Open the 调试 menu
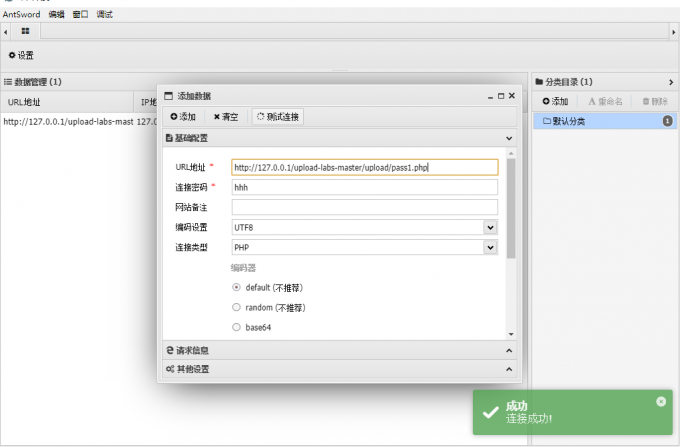The height and width of the screenshot is (447, 680). pos(105,14)
